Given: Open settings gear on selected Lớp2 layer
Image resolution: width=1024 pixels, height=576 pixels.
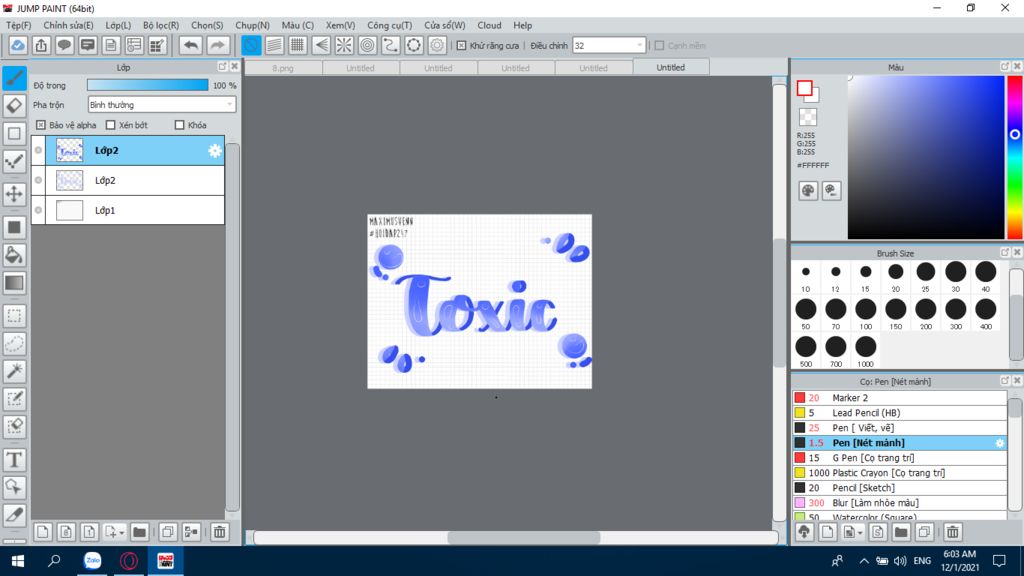Looking at the screenshot, I should (x=215, y=151).
